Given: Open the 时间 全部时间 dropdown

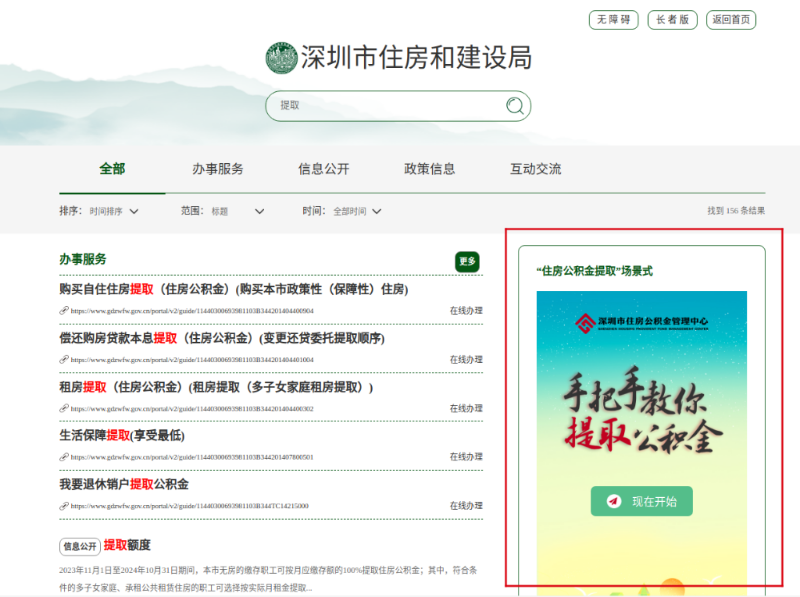Looking at the screenshot, I should [x=356, y=211].
